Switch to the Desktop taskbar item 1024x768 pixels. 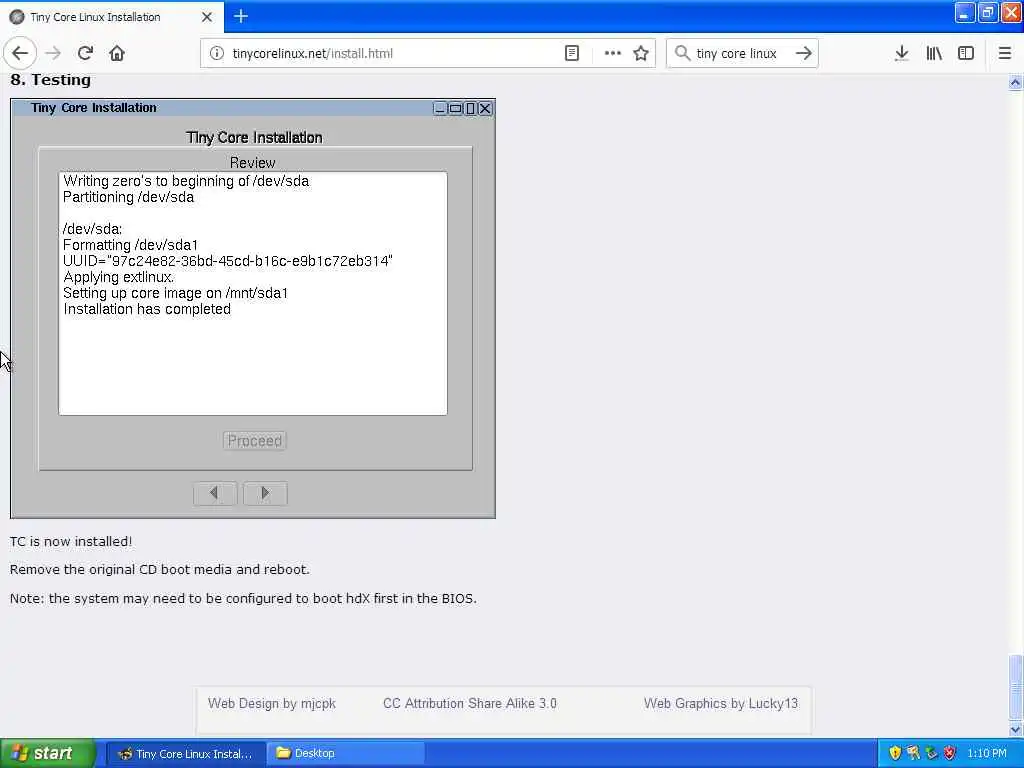pyautogui.click(x=346, y=754)
